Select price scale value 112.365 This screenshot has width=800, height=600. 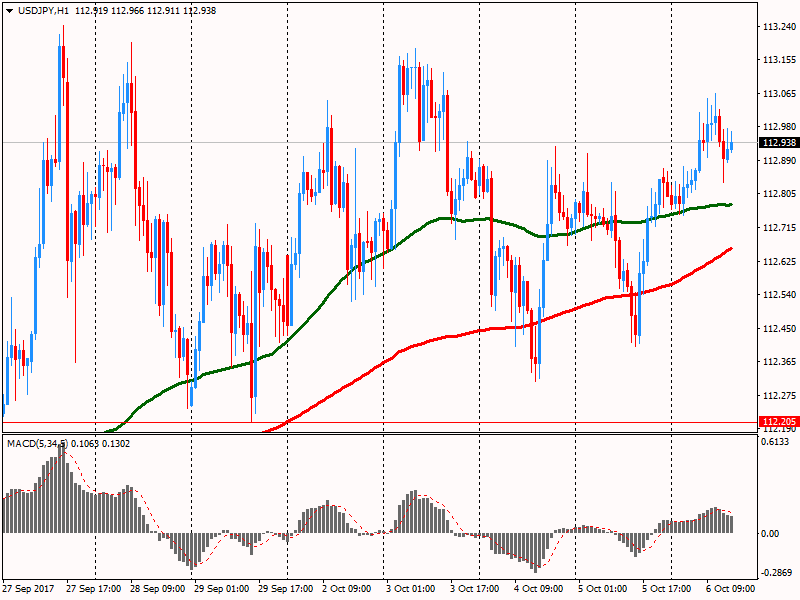tap(779, 362)
